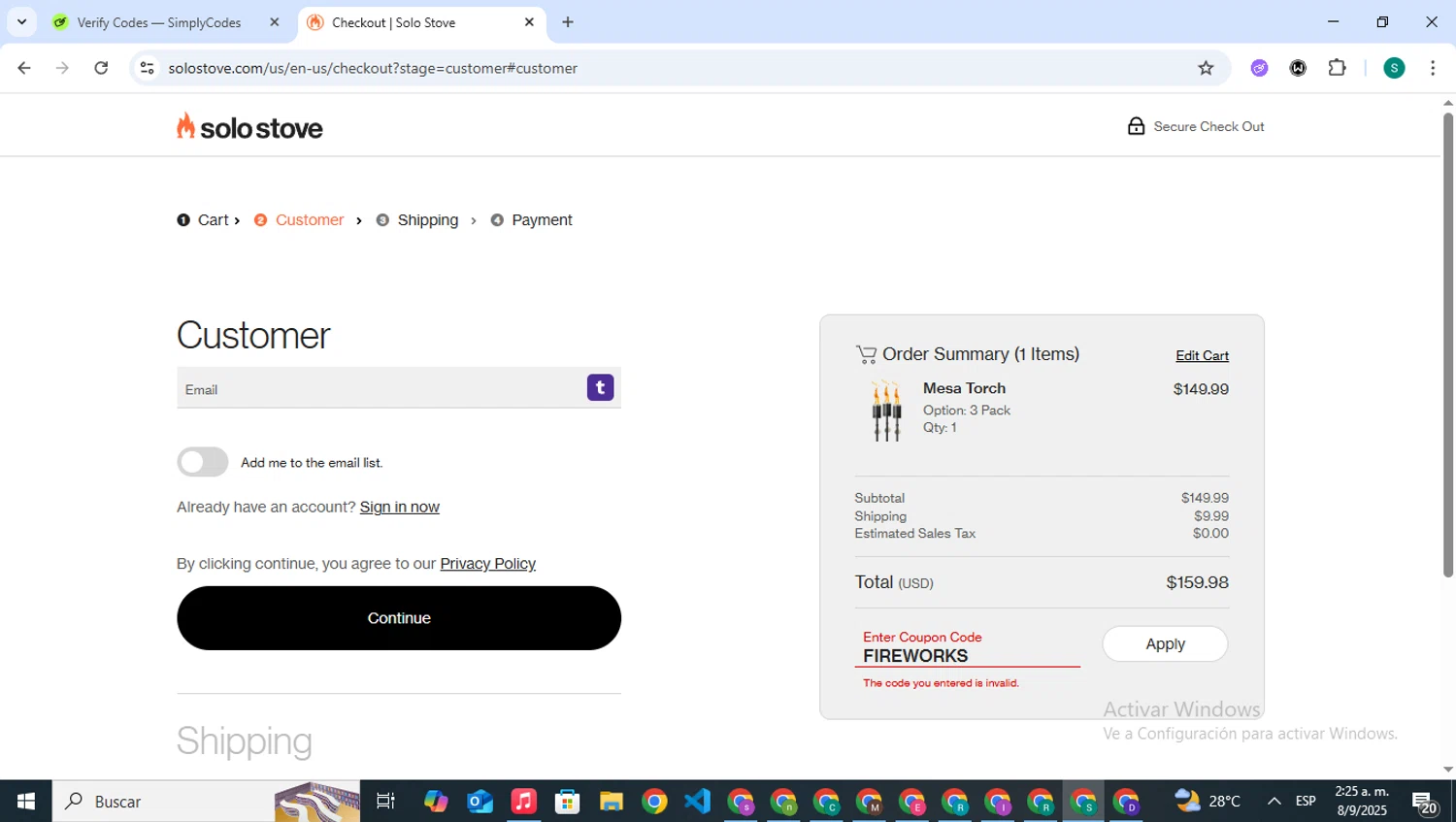
Task: Open a new browser tab
Action: click(x=568, y=22)
